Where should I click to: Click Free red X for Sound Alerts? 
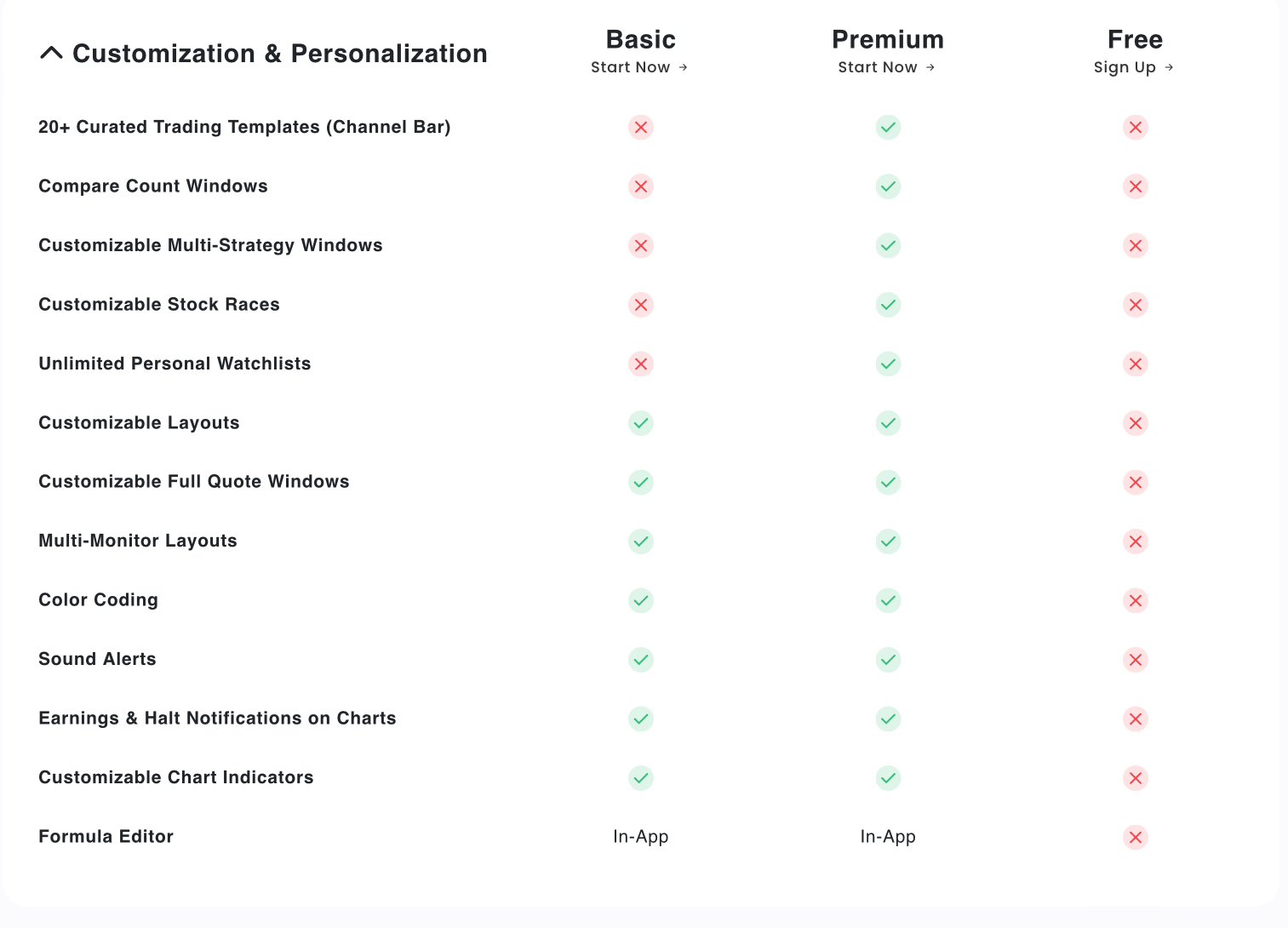point(1136,660)
